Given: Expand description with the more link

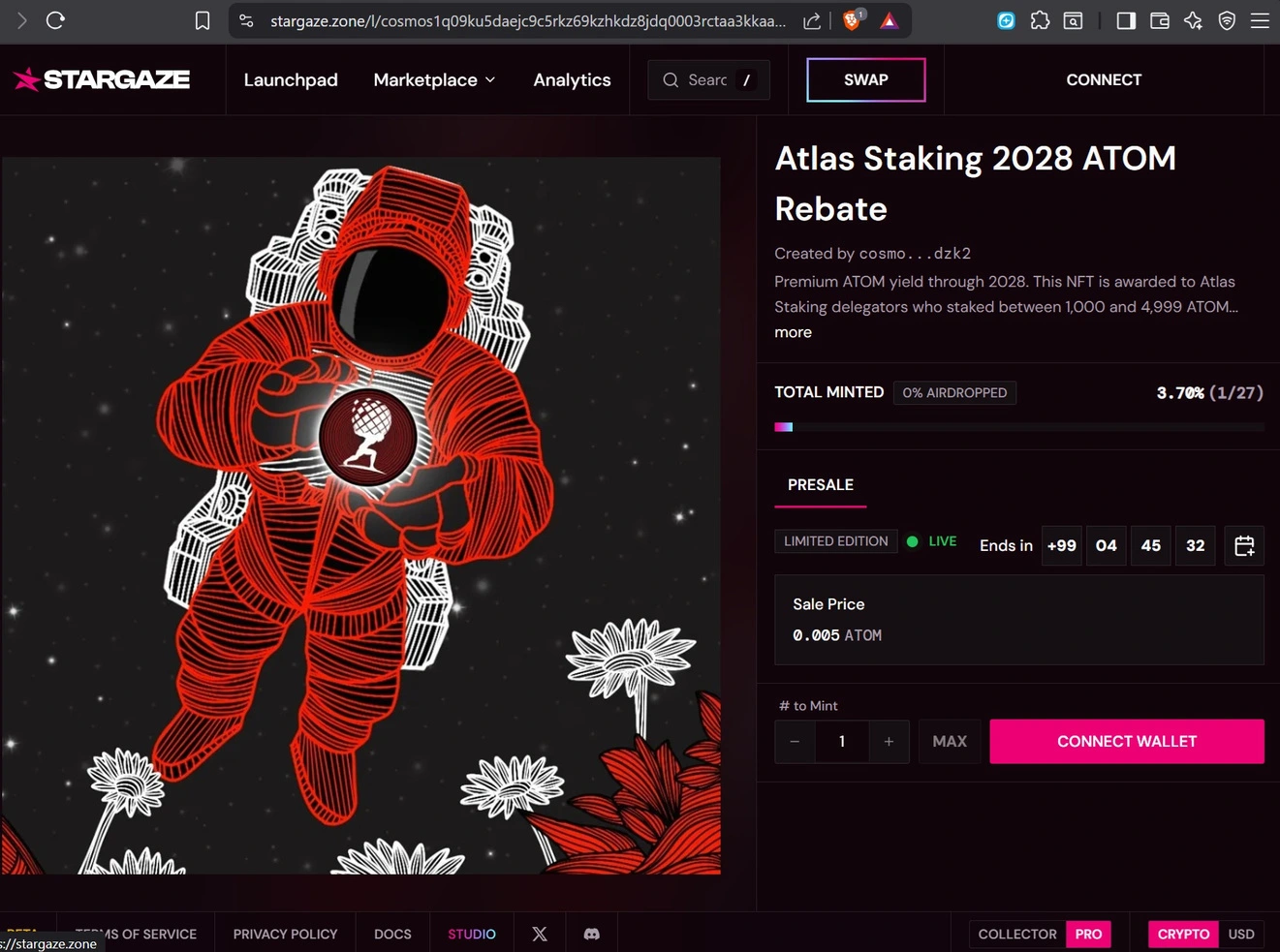Looking at the screenshot, I should (793, 332).
